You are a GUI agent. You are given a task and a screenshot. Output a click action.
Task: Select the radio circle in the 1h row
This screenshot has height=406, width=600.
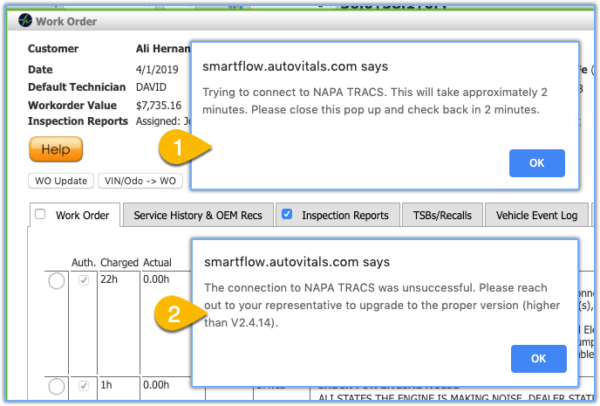[x=56, y=386]
